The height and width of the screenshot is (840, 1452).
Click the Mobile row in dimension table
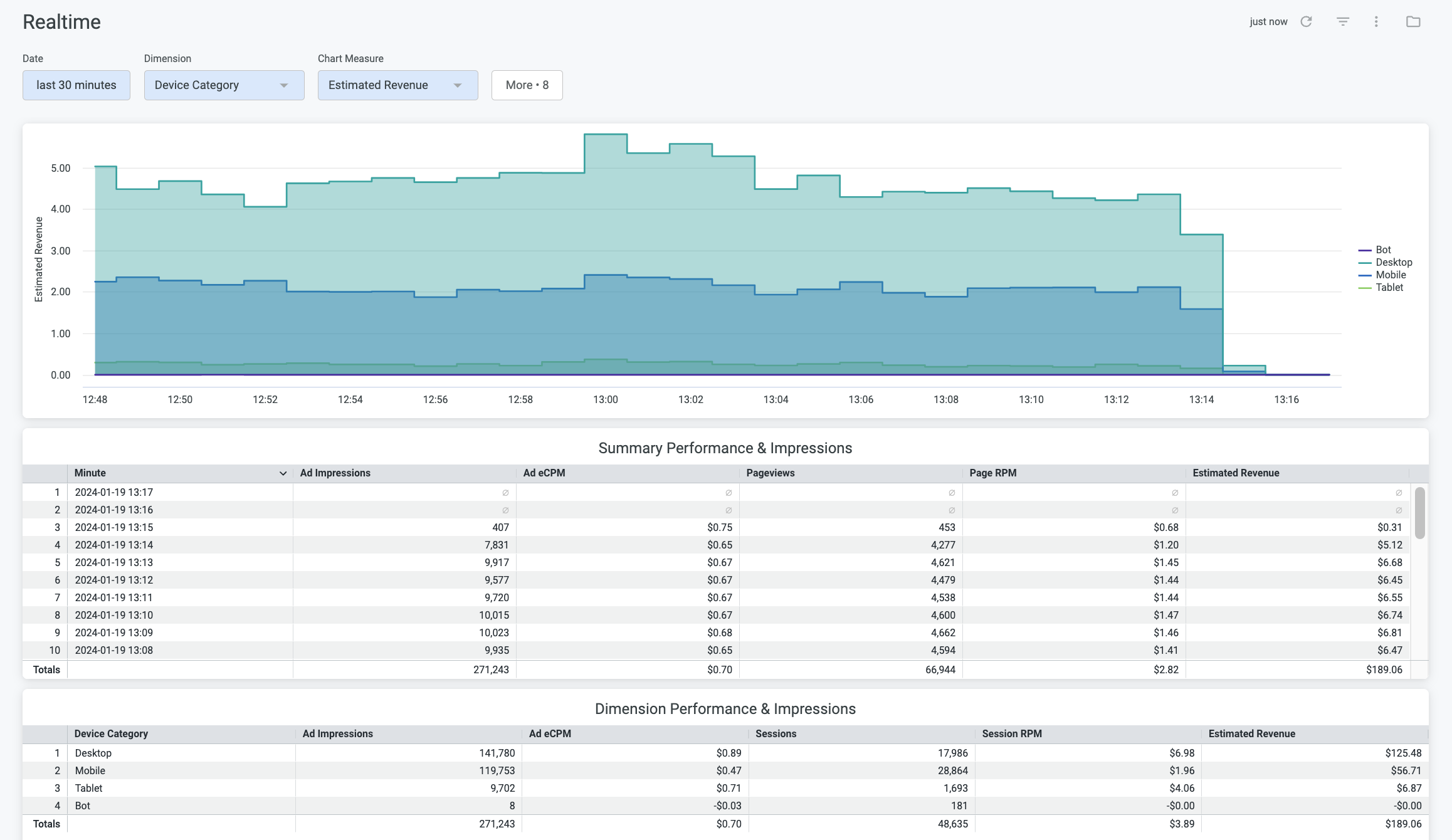725,771
